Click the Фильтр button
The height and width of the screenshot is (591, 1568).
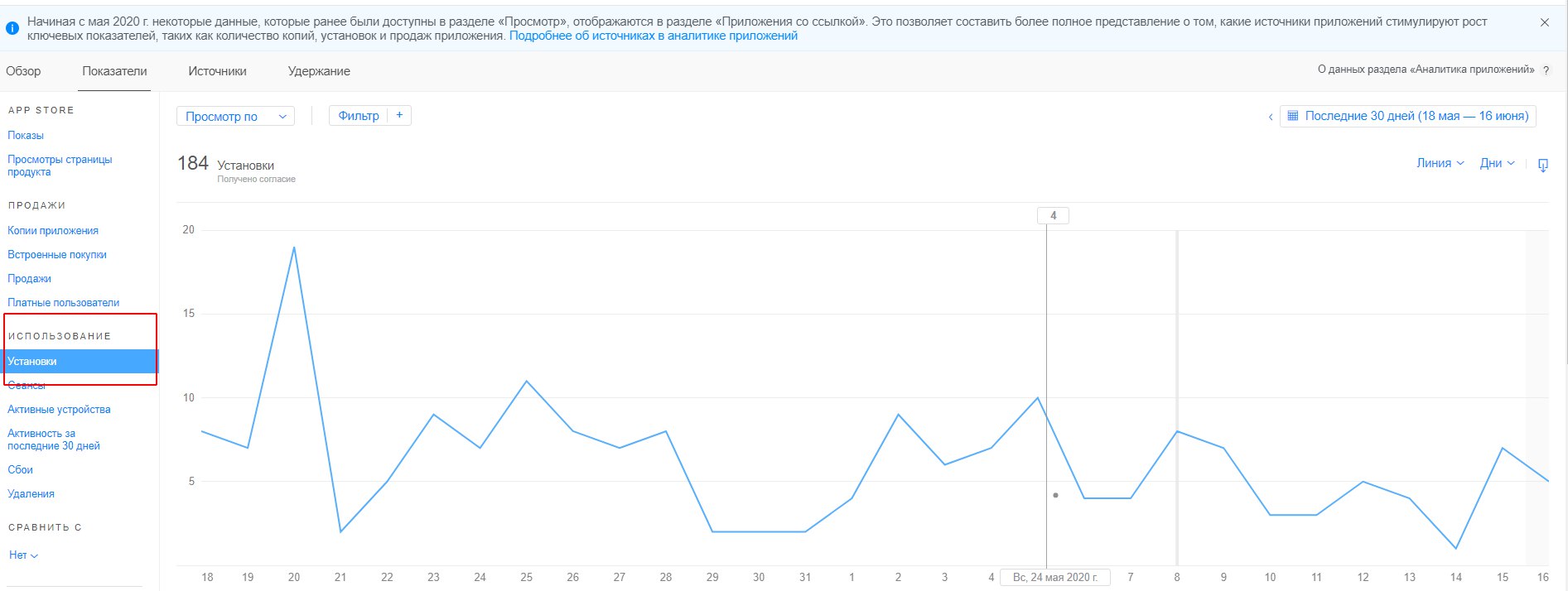(359, 116)
